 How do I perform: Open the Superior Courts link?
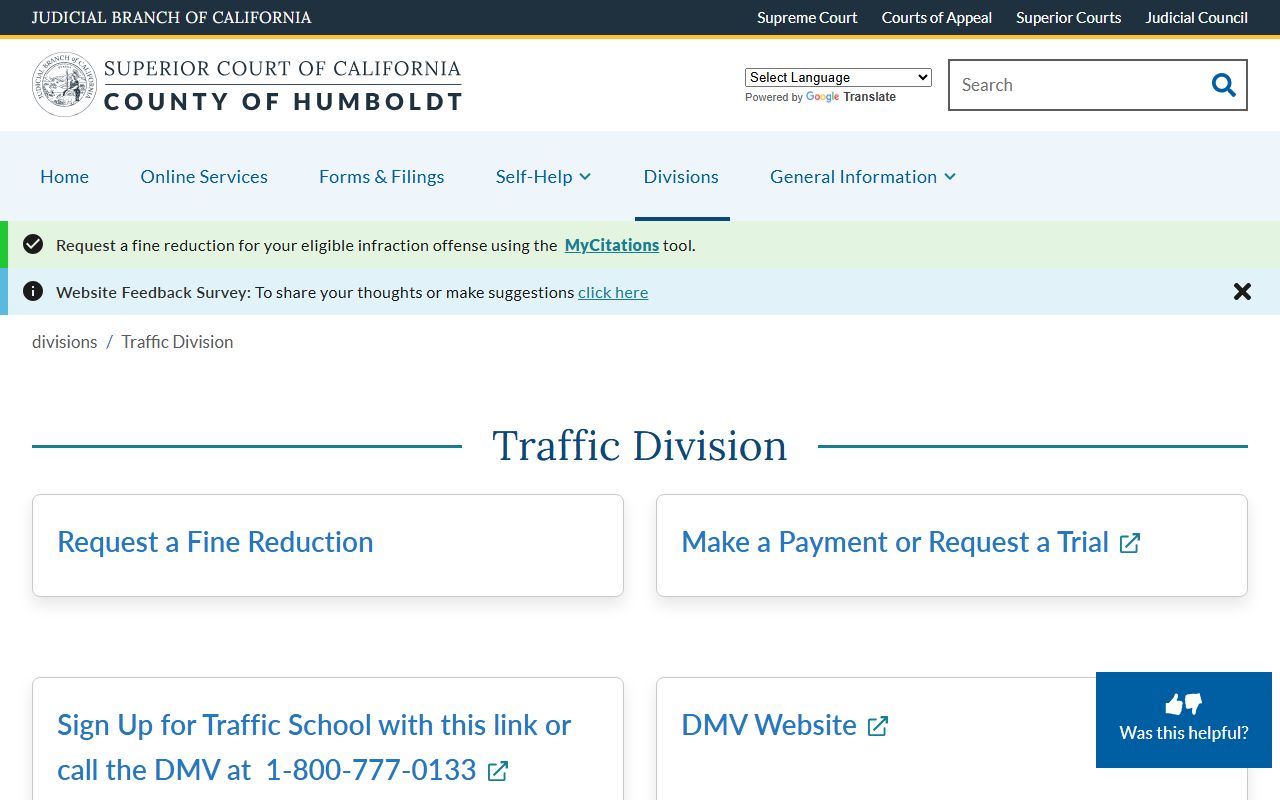1068,17
